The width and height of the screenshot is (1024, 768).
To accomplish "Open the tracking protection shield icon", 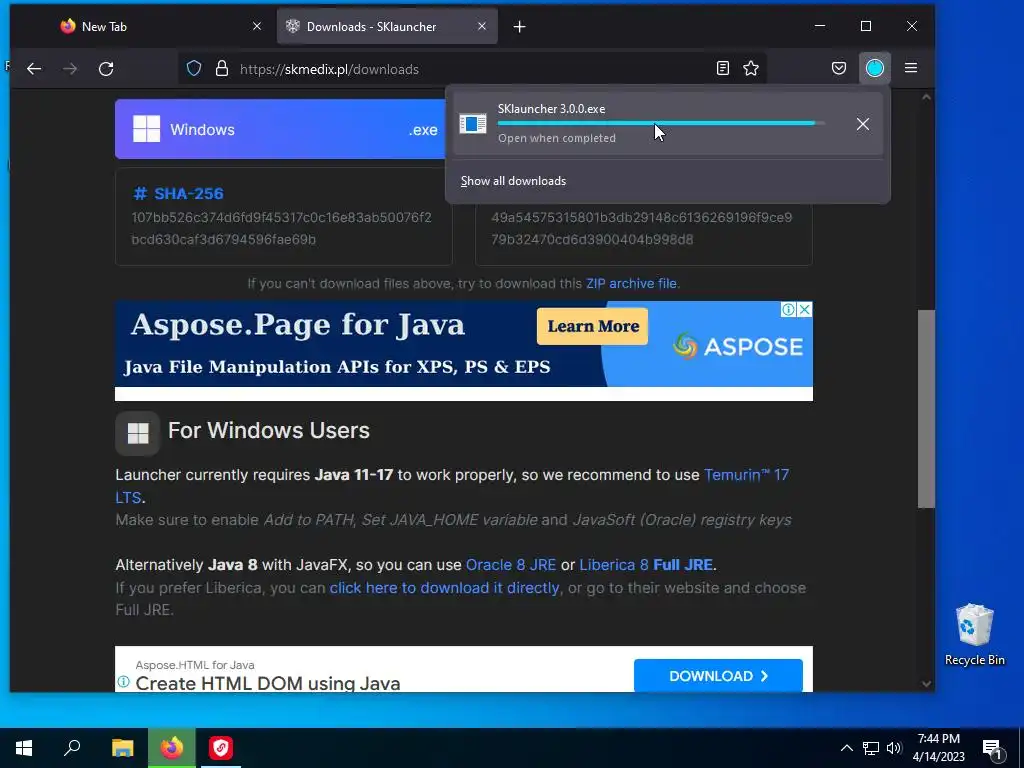I will click(x=194, y=69).
